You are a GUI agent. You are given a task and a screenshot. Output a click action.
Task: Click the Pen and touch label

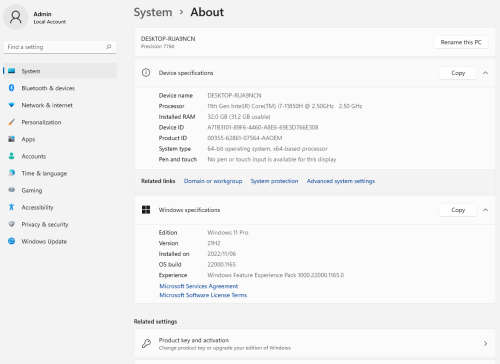(x=178, y=159)
